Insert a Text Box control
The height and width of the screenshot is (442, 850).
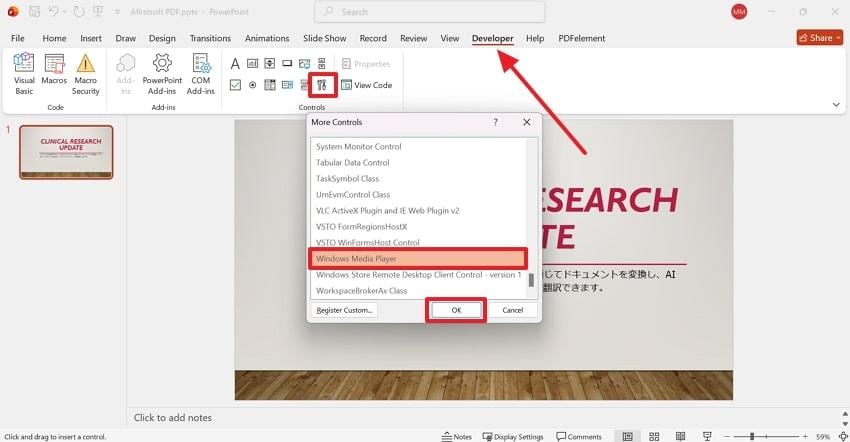[253, 63]
